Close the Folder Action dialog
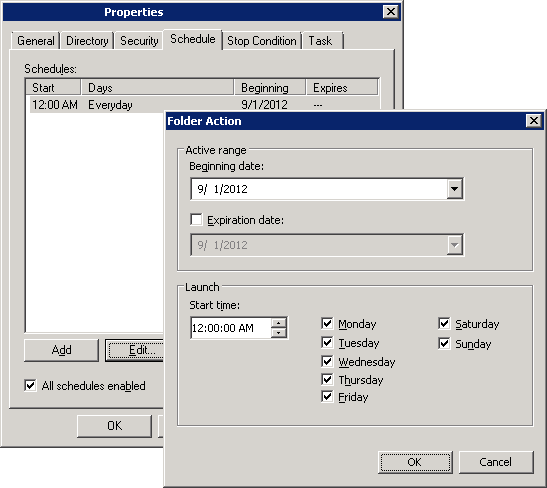Viewport: 547px width, 488px height. click(x=533, y=121)
